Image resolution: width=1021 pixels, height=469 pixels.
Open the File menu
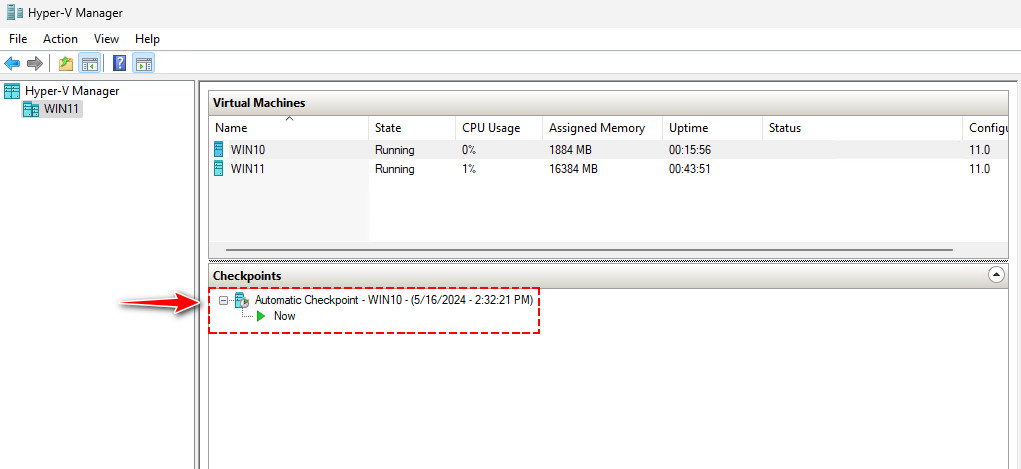18,38
